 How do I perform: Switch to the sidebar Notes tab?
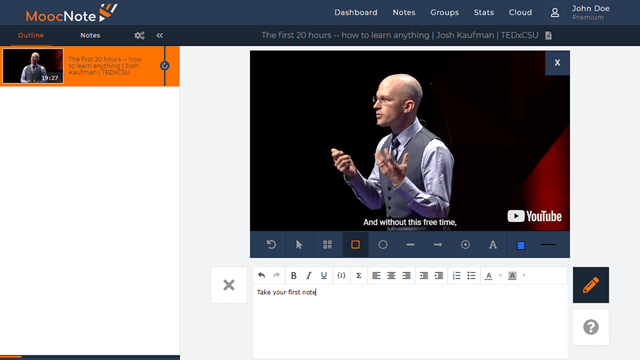[90, 35]
